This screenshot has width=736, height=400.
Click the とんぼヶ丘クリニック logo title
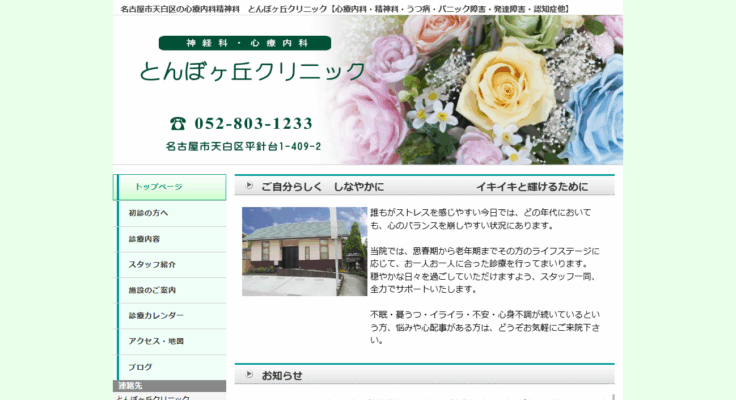[253, 72]
